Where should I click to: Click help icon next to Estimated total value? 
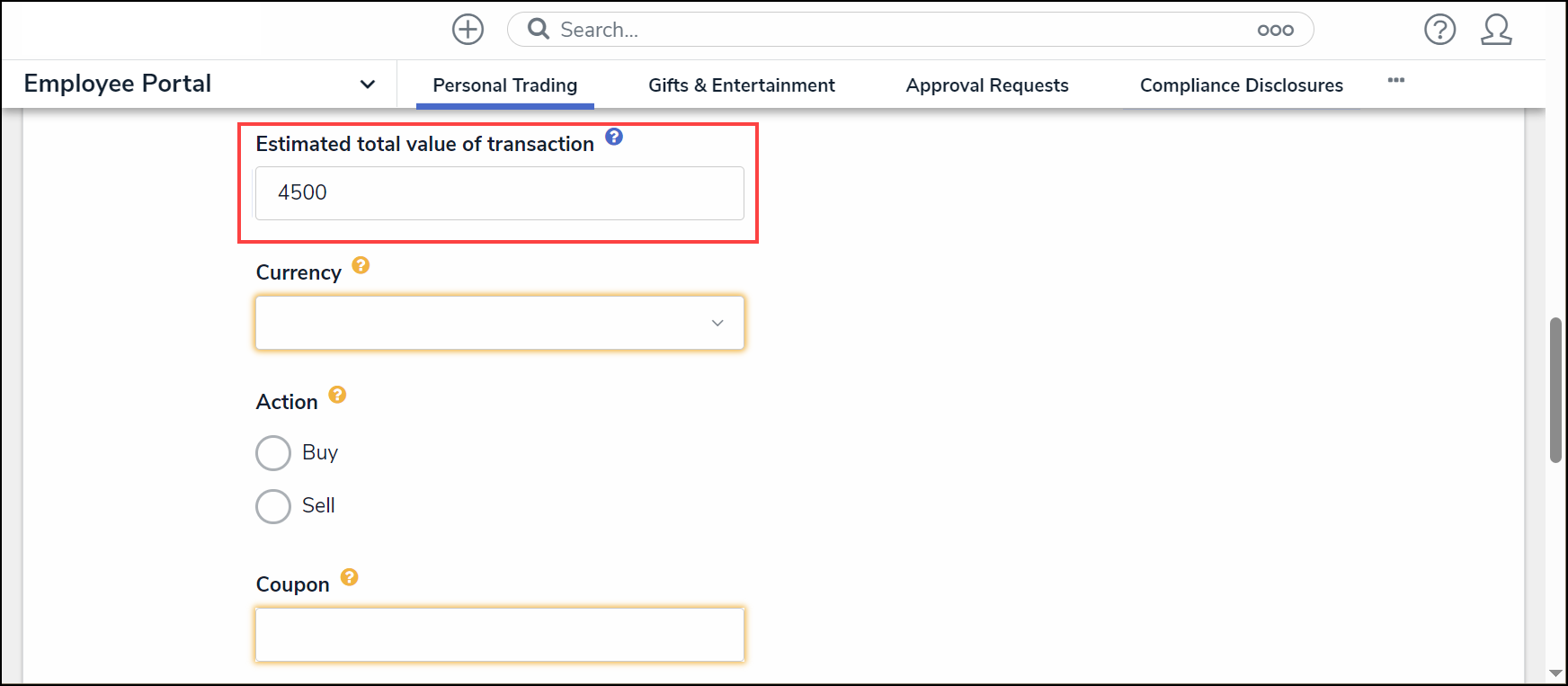[x=614, y=137]
